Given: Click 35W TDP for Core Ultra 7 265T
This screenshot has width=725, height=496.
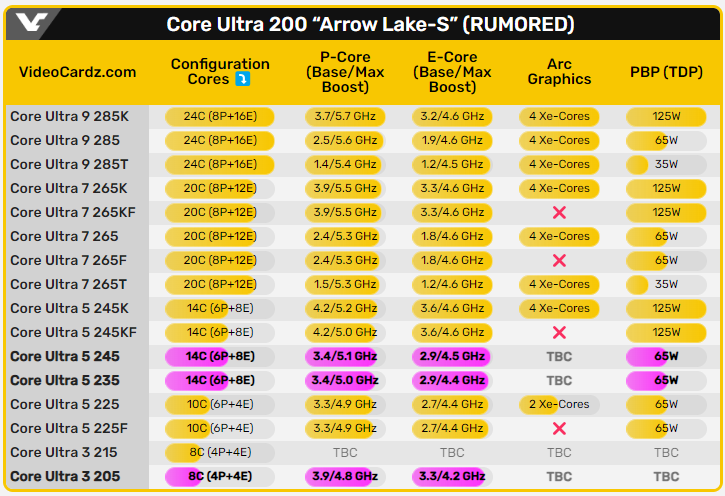Looking at the screenshot, I should [666, 284].
